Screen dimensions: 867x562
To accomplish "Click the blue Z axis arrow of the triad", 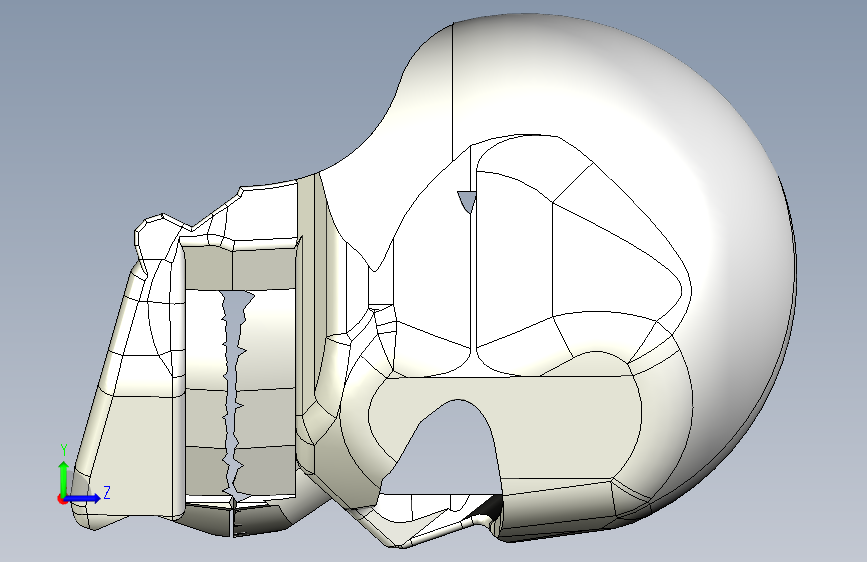I will pyautogui.click(x=84, y=498).
